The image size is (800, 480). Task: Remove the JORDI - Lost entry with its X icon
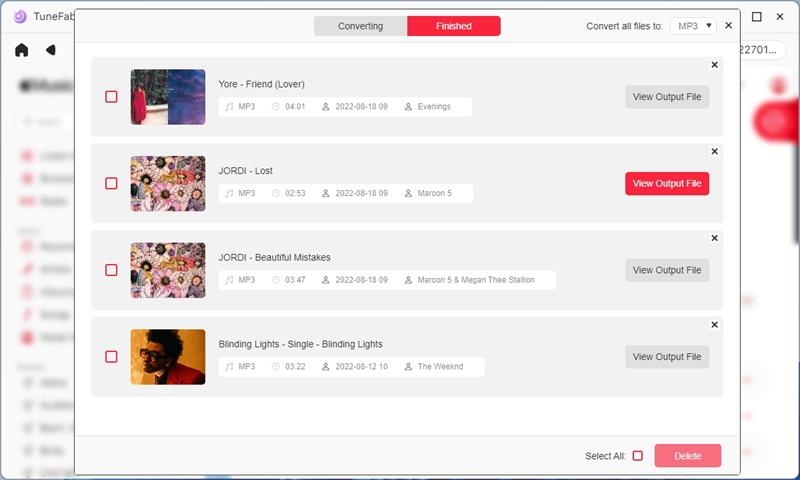pos(714,152)
